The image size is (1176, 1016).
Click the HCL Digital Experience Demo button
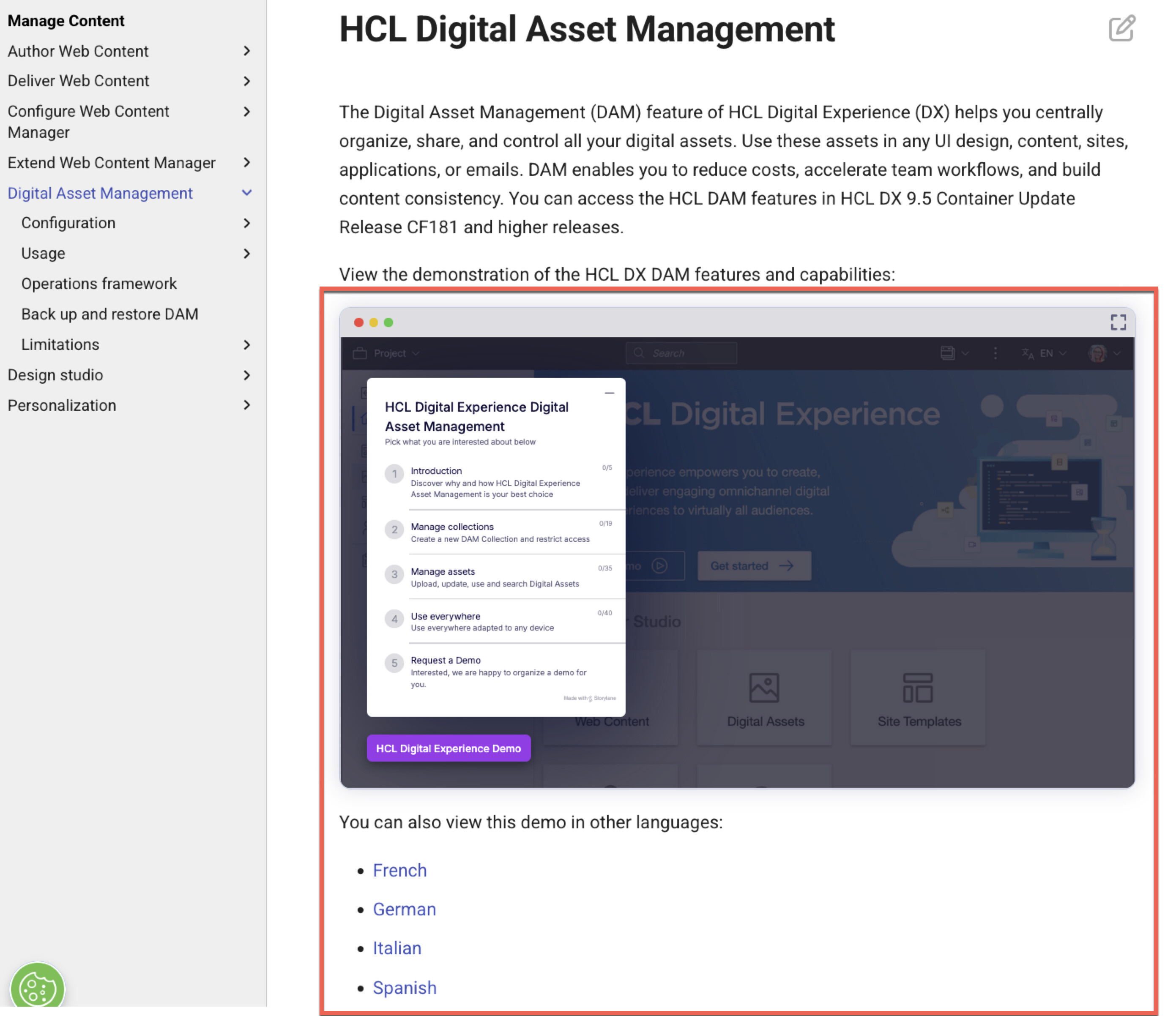click(449, 748)
